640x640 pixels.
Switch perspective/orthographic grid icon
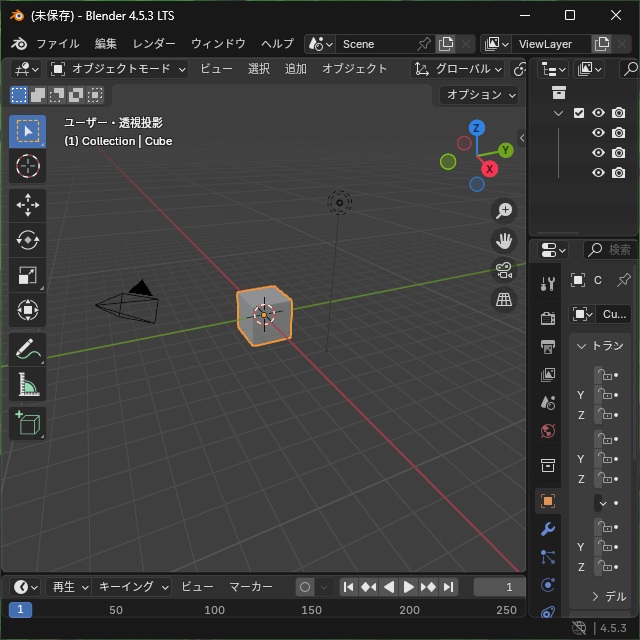click(504, 300)
